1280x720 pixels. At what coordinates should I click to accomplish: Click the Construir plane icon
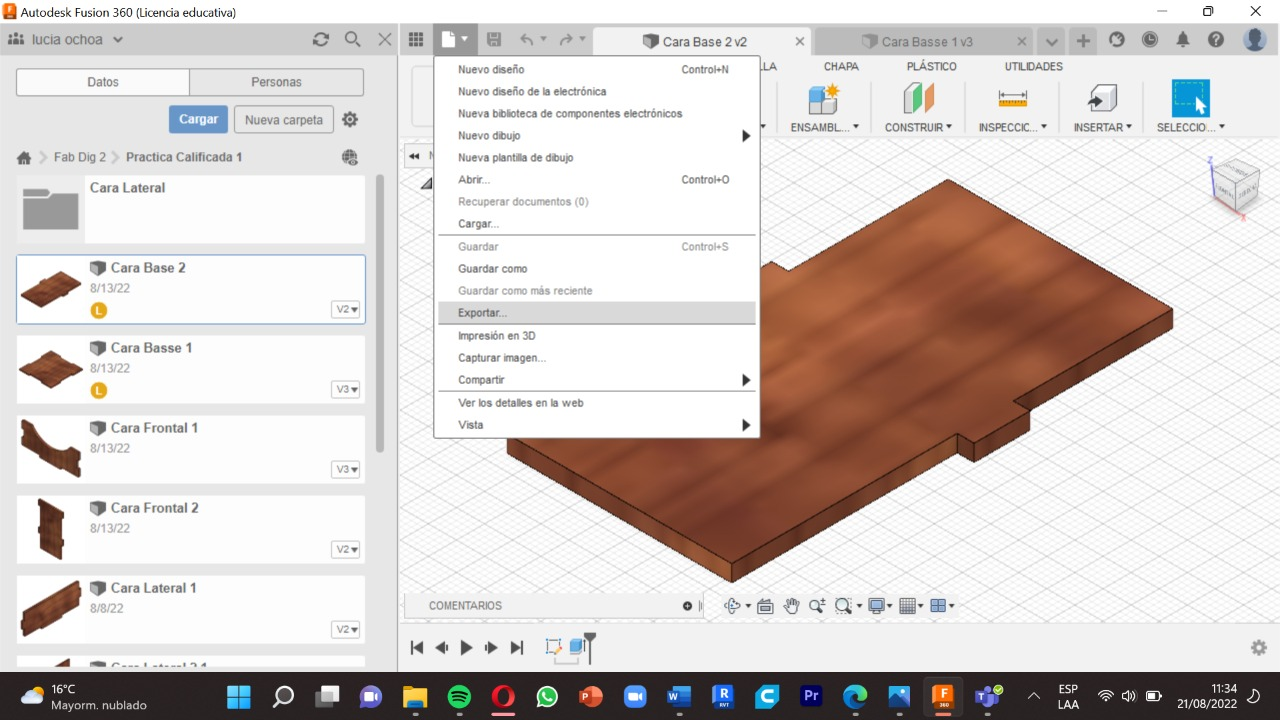click(x=918, y=99)
